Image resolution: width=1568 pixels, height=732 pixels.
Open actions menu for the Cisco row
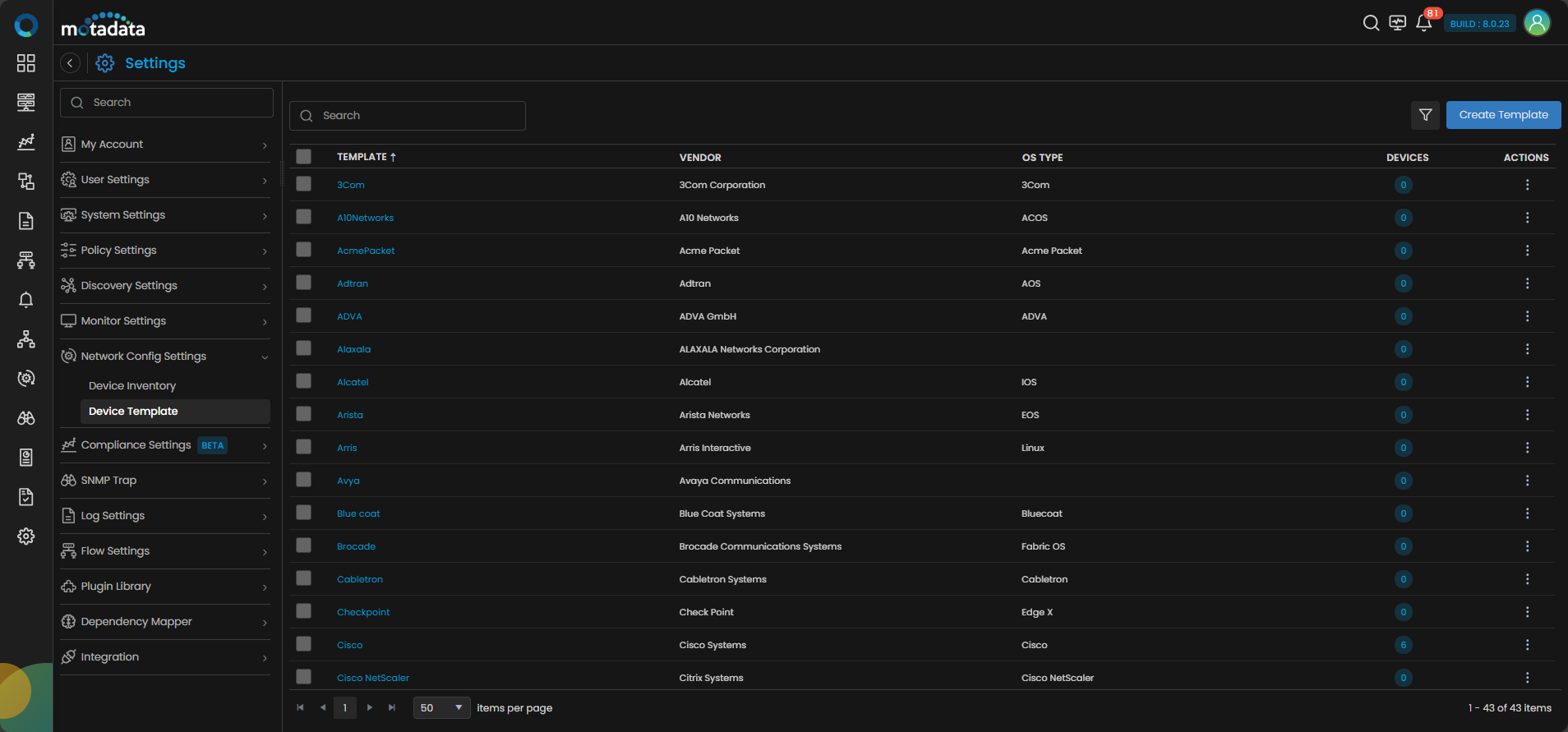(x=1527, y=645)
